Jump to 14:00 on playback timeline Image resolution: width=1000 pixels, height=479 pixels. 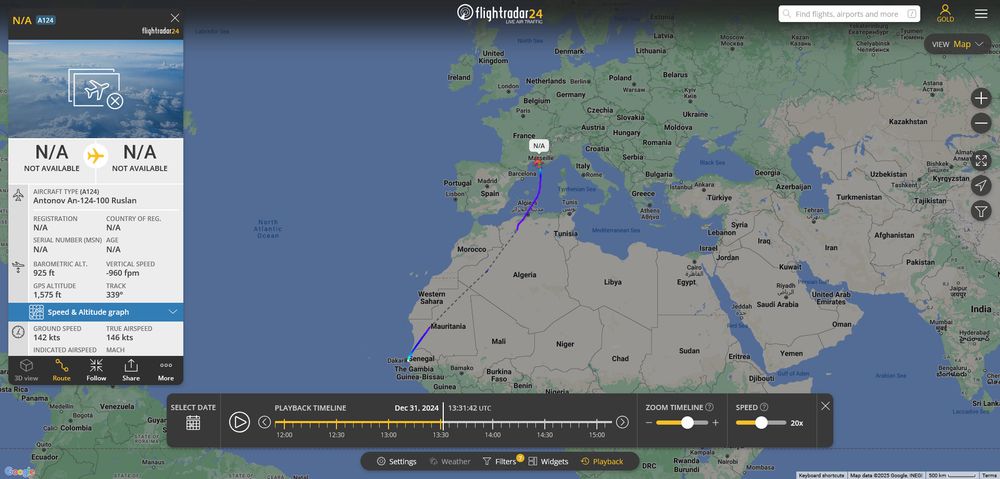(x=492, y=435)
